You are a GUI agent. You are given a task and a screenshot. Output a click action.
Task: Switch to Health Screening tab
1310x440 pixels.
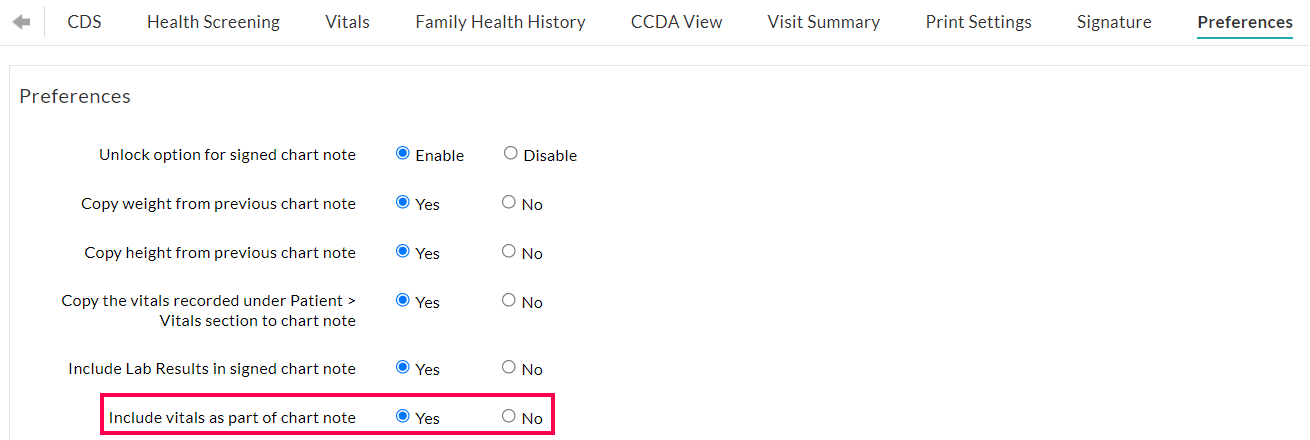[x=213, y=22]
